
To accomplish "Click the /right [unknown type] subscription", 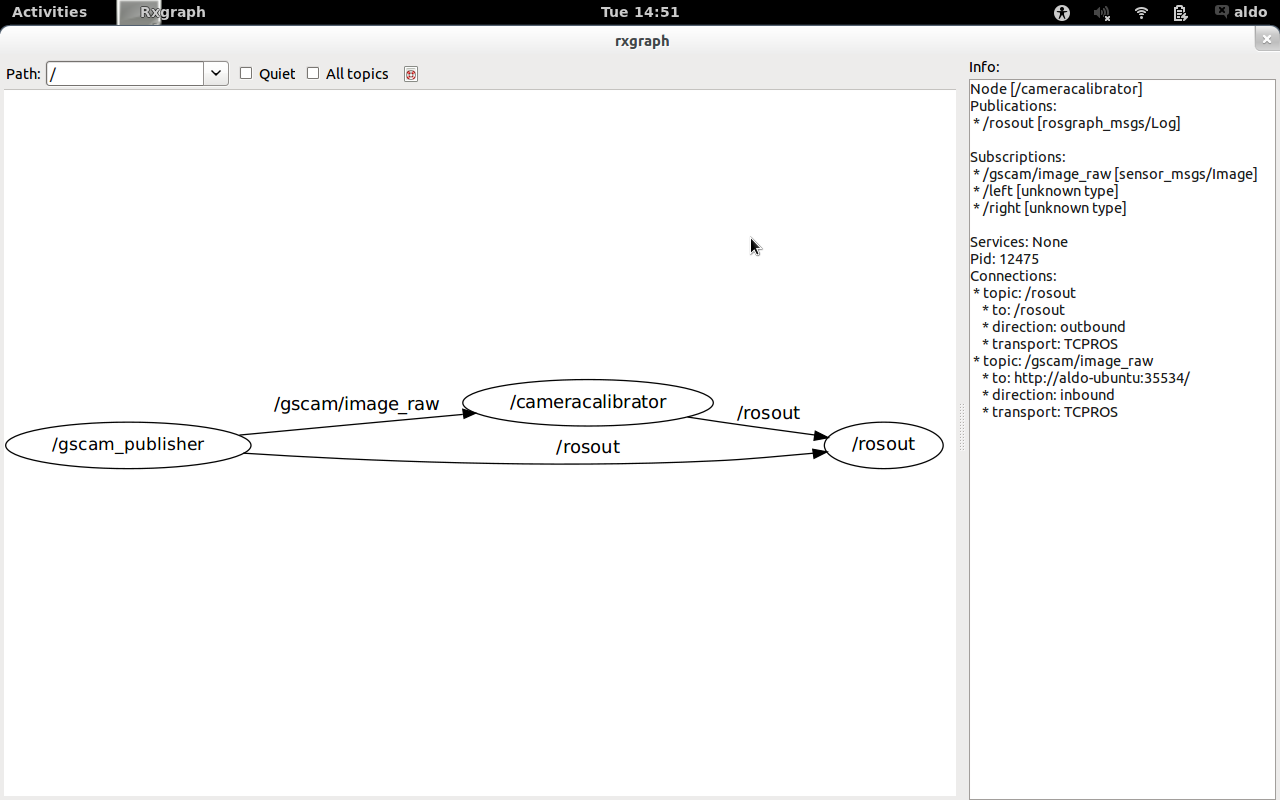I will pyautogui.click(x=1050, y=208).
